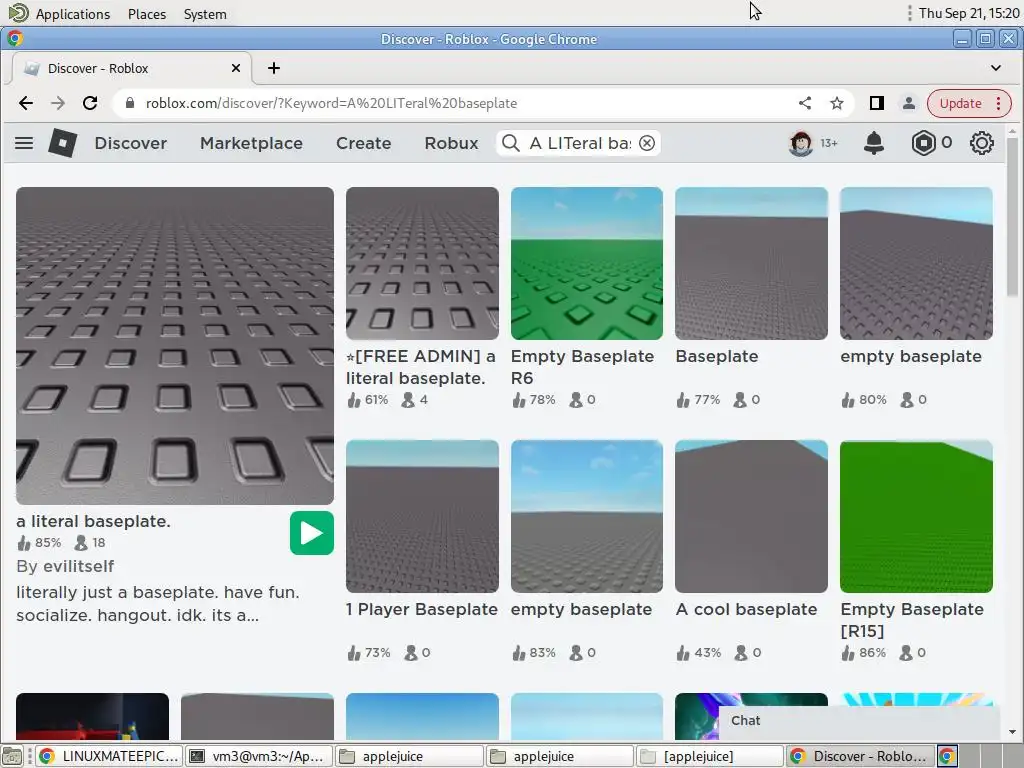
Task: Open the System menu
Action: click(205, 14)
